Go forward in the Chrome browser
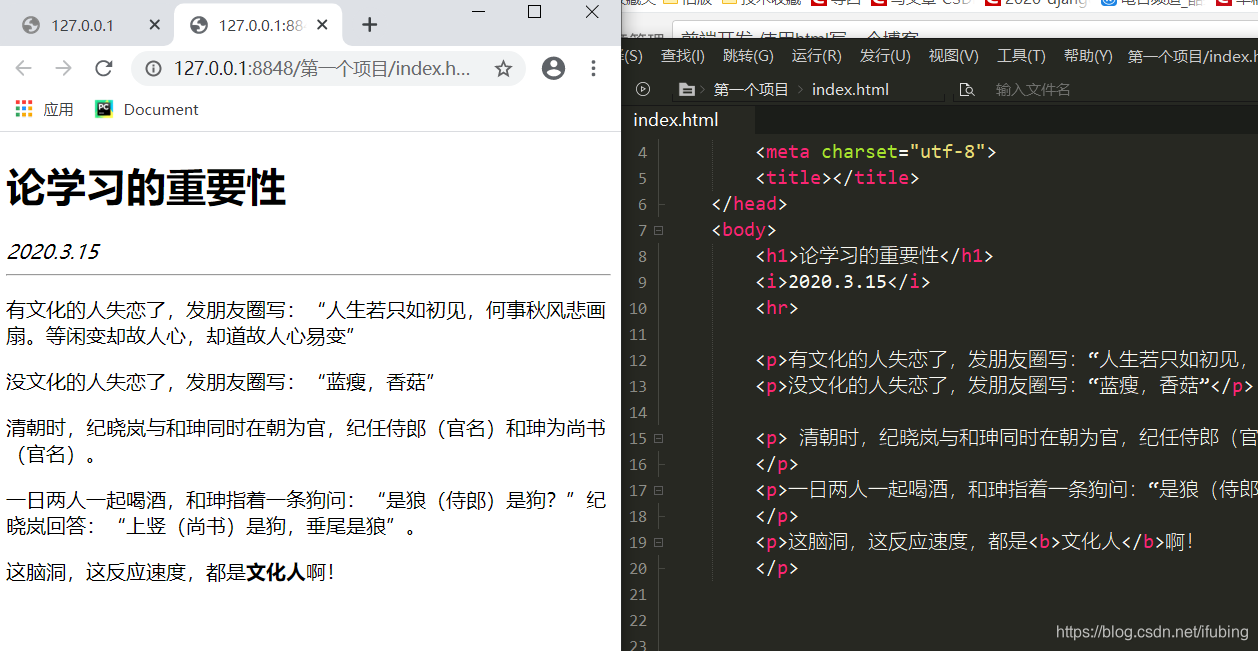This screenshot has width=1258, height=651. click(x=63, y=68)
